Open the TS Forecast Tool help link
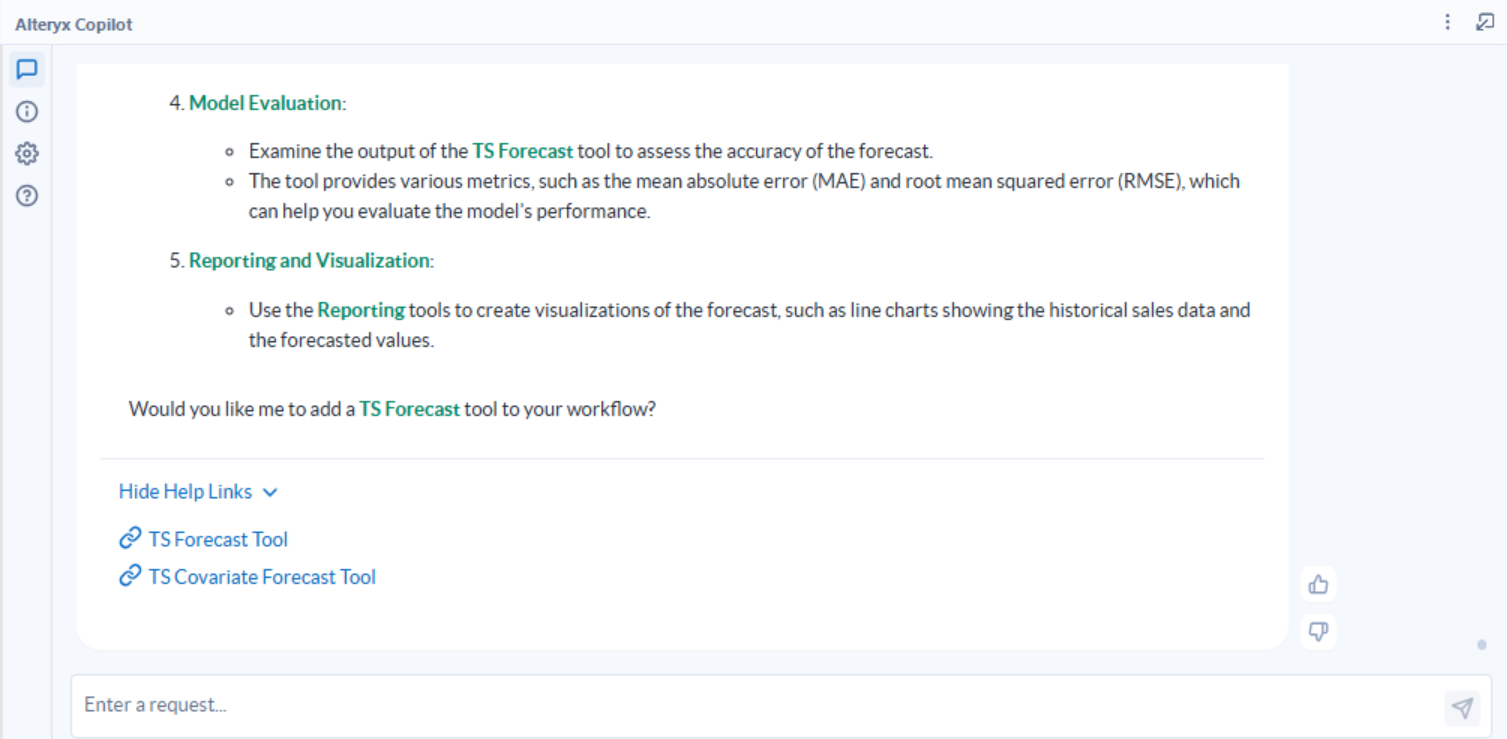This screenshot has width=1507, height=739. coord(218,540)
